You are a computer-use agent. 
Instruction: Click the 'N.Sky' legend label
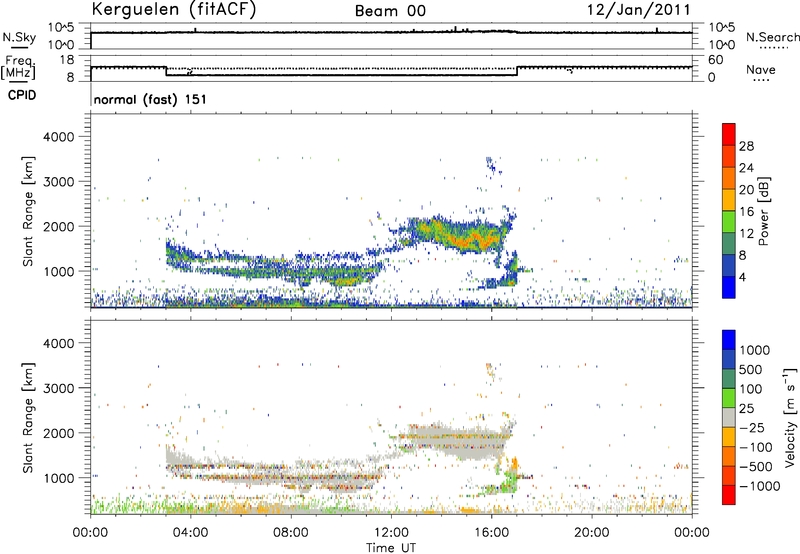pyautogui.click(x=19, y=37)
